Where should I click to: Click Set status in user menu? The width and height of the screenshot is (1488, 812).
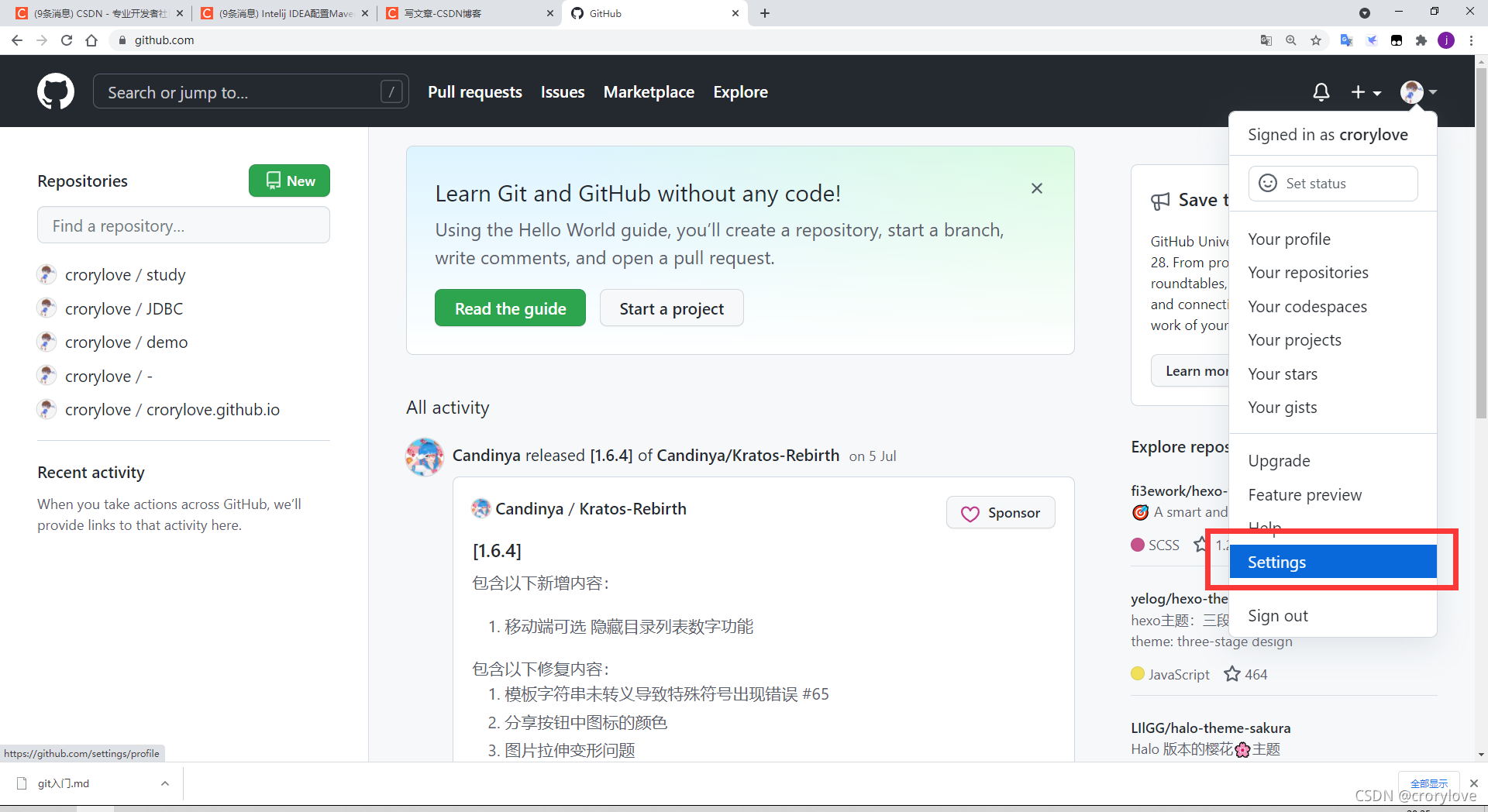1333,184
